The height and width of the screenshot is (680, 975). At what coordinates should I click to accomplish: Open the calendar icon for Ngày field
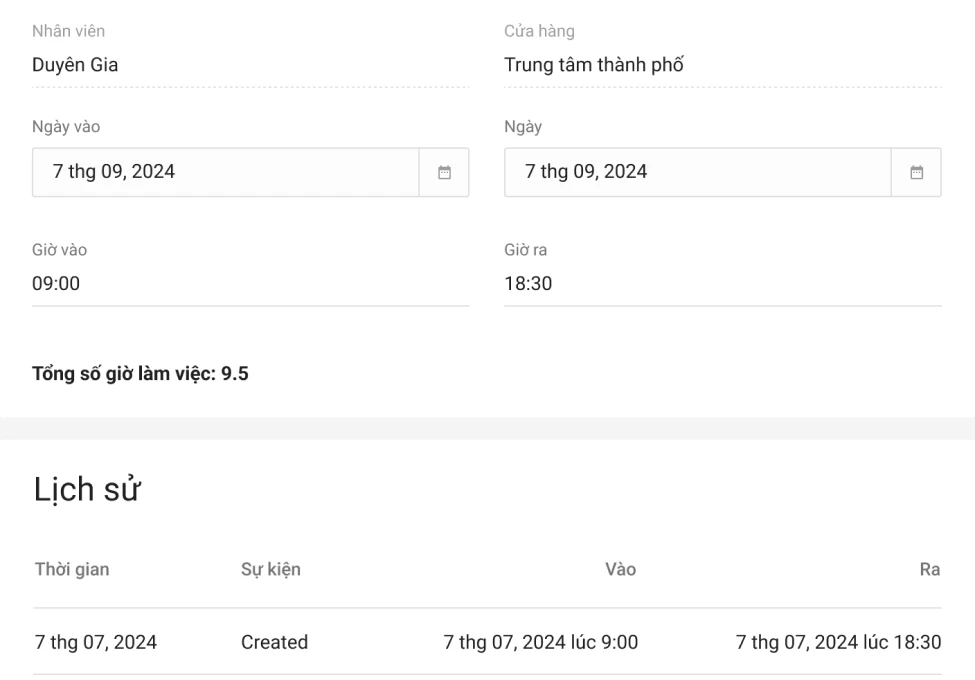coord(916,172)
